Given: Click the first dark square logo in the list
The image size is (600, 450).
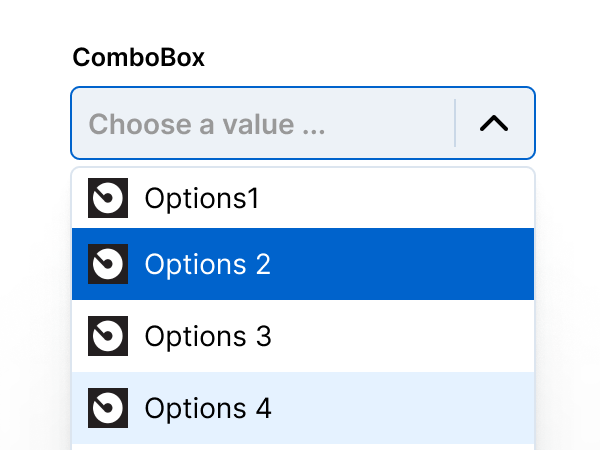Looking at the screenshot, I should click(x=107, y=198).
